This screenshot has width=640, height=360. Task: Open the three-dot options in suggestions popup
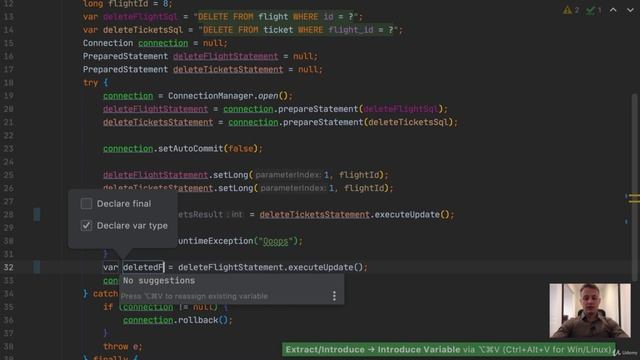(x=334, y=296)
